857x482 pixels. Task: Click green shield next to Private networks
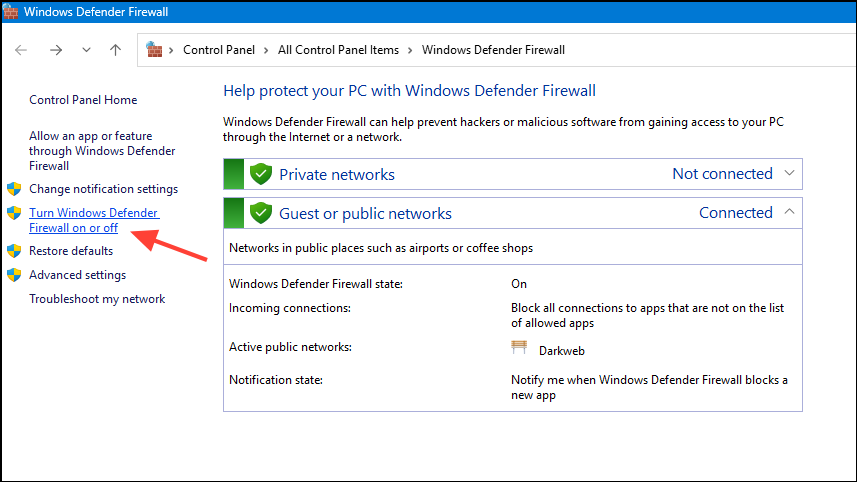point(261,174)
